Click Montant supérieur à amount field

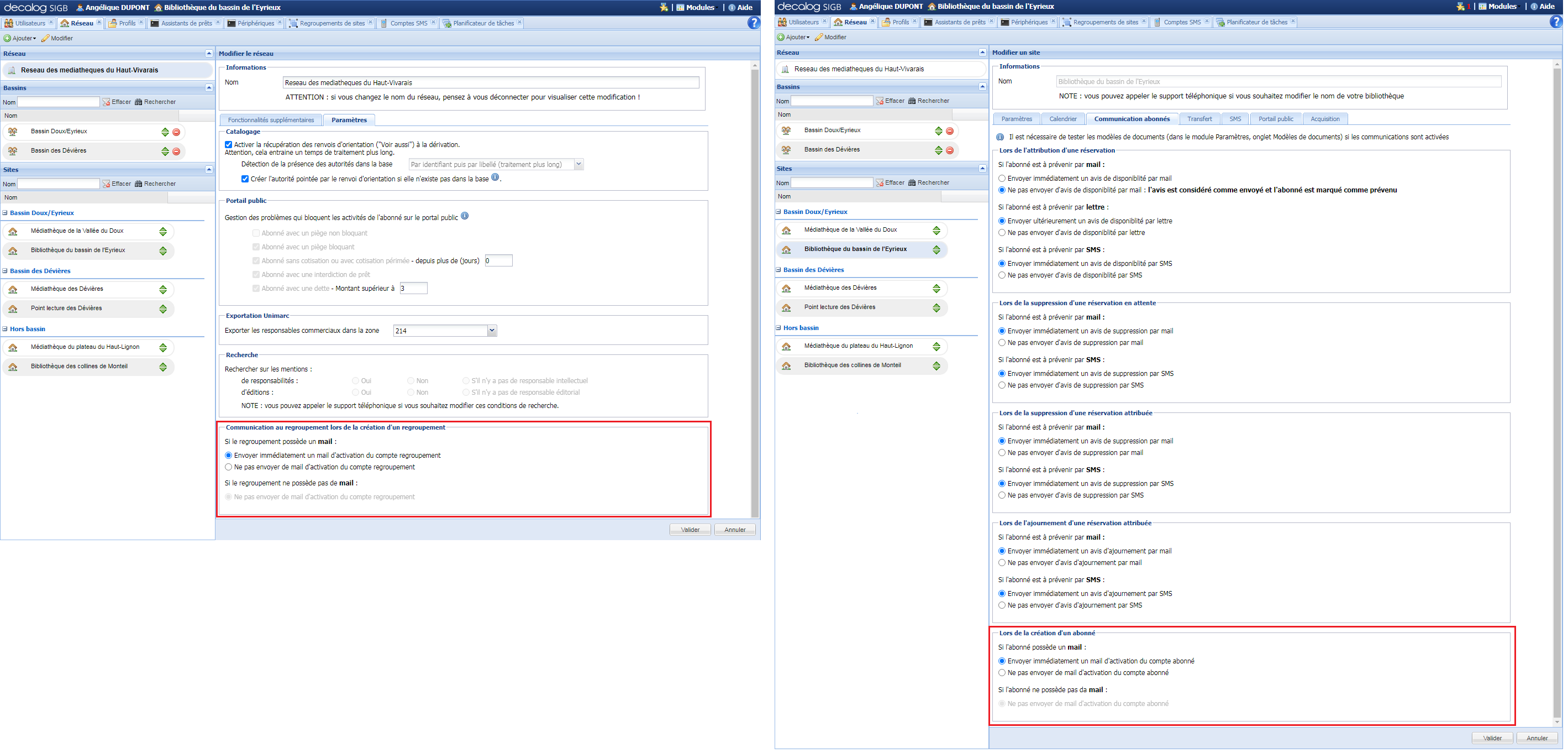tap(413, 289)
